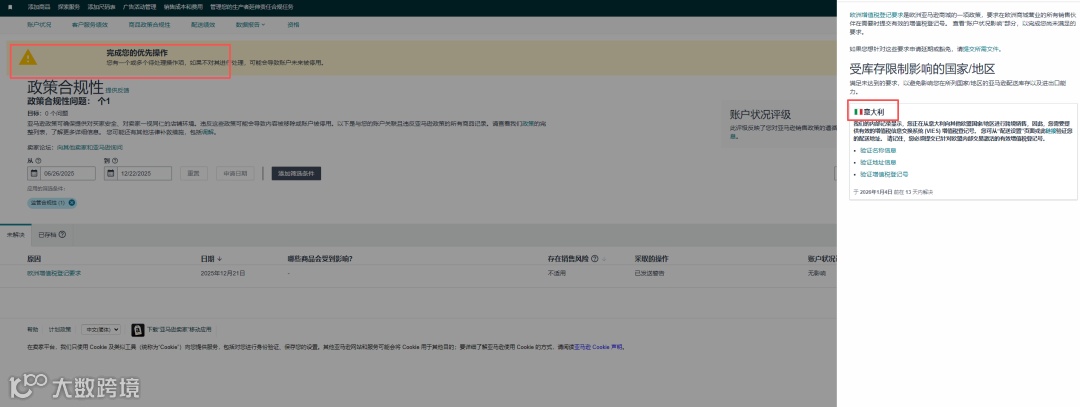
Task: Open the 欧洲增值税登记要求 table row link
Action: click(x=54, y=273)
